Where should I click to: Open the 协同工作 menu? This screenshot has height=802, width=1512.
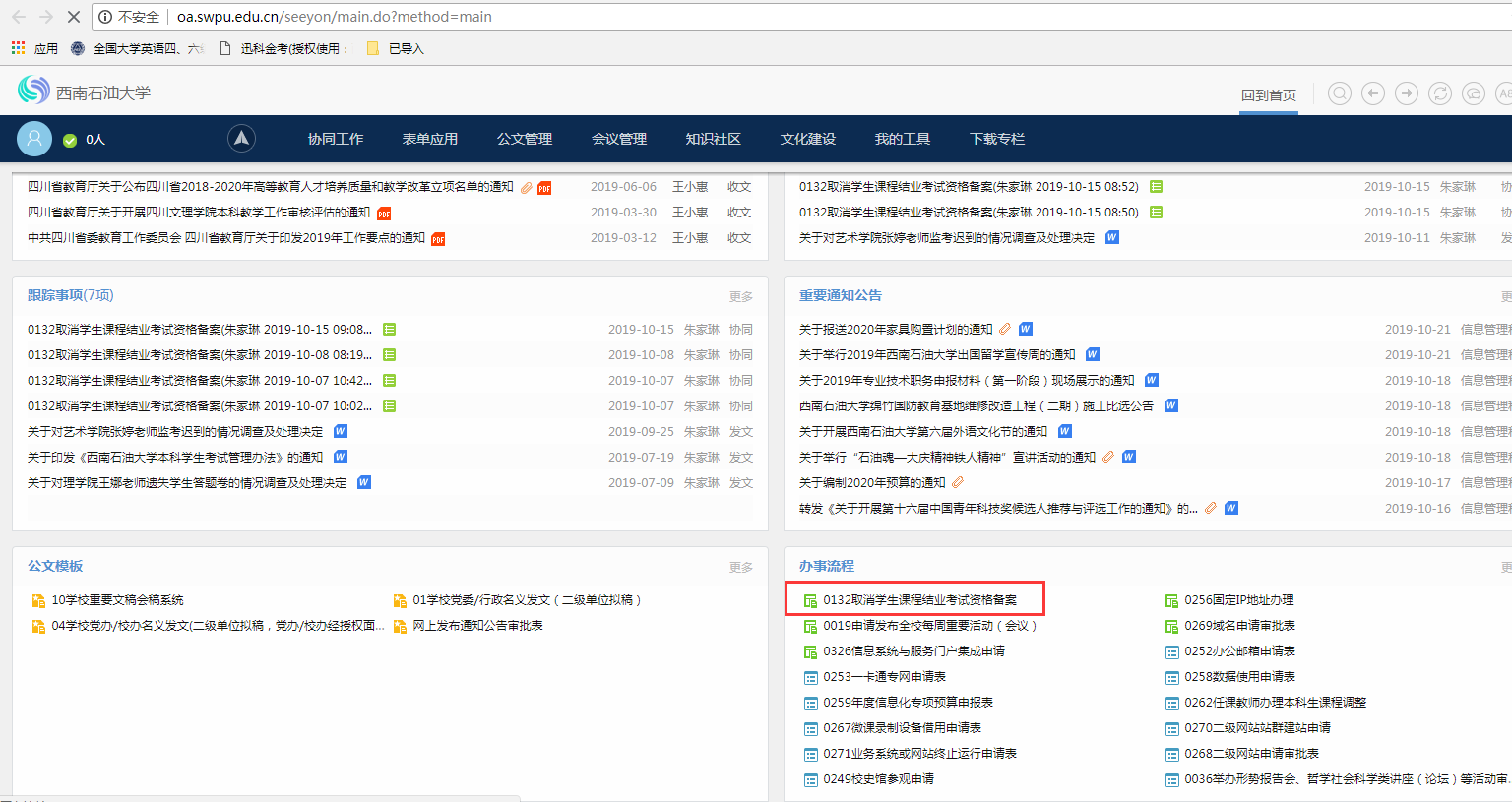336,139
